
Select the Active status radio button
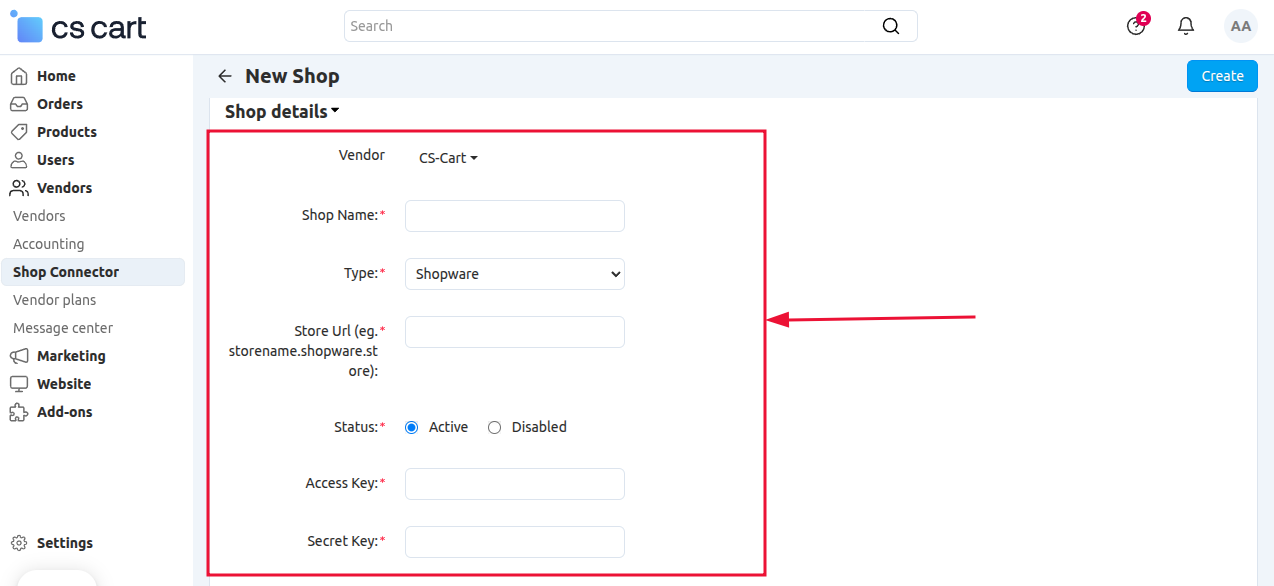411,426
